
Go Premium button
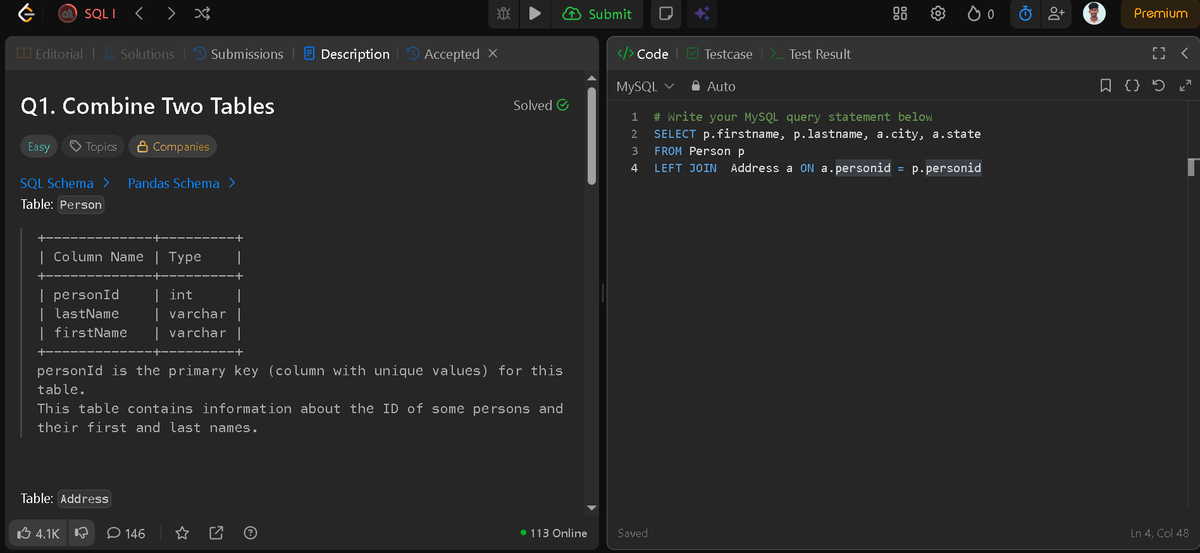tap(1160, 14)
